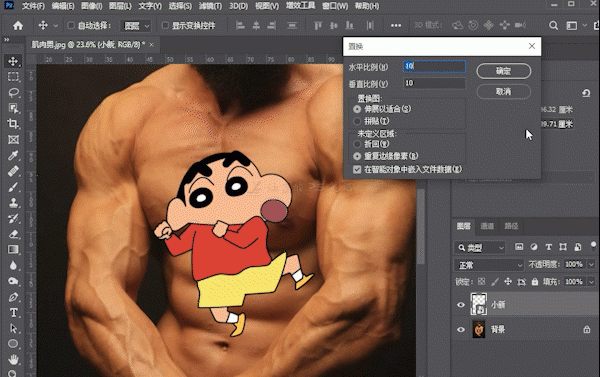Select the 拼贴(T) radio option

pos(357,121)
